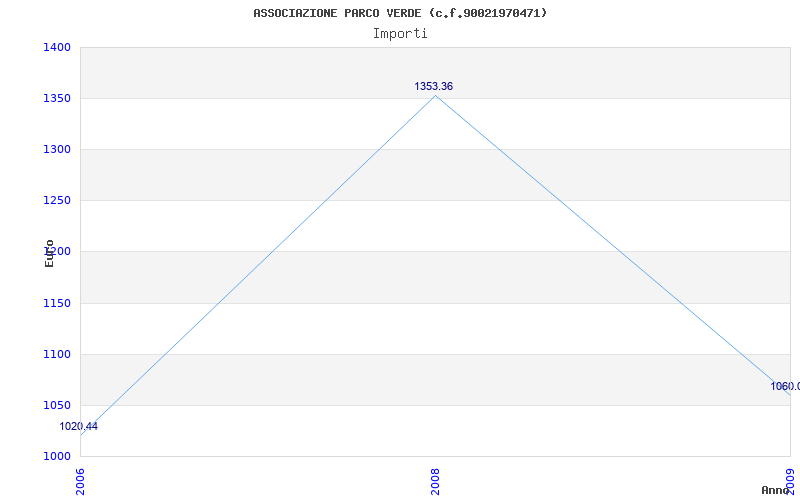Image resolution: width=800 pixels, height=500 pixels.
Task: Click the 1400 y-axis label
Action: (x=57, y=47)
